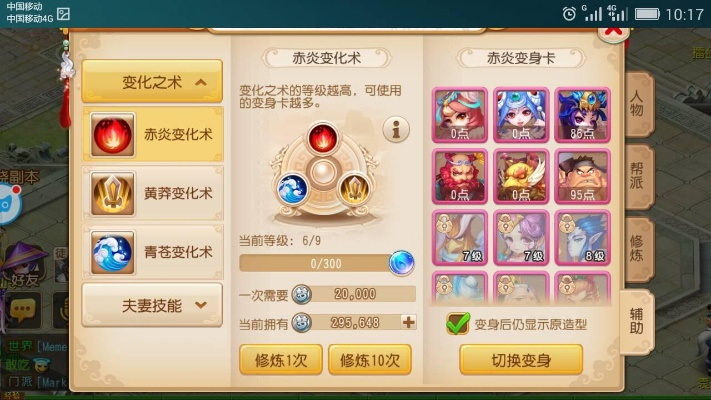
Task: Uncheck 变身后仍显示原造型 checkbox
Action: click(x=458, y=324)
